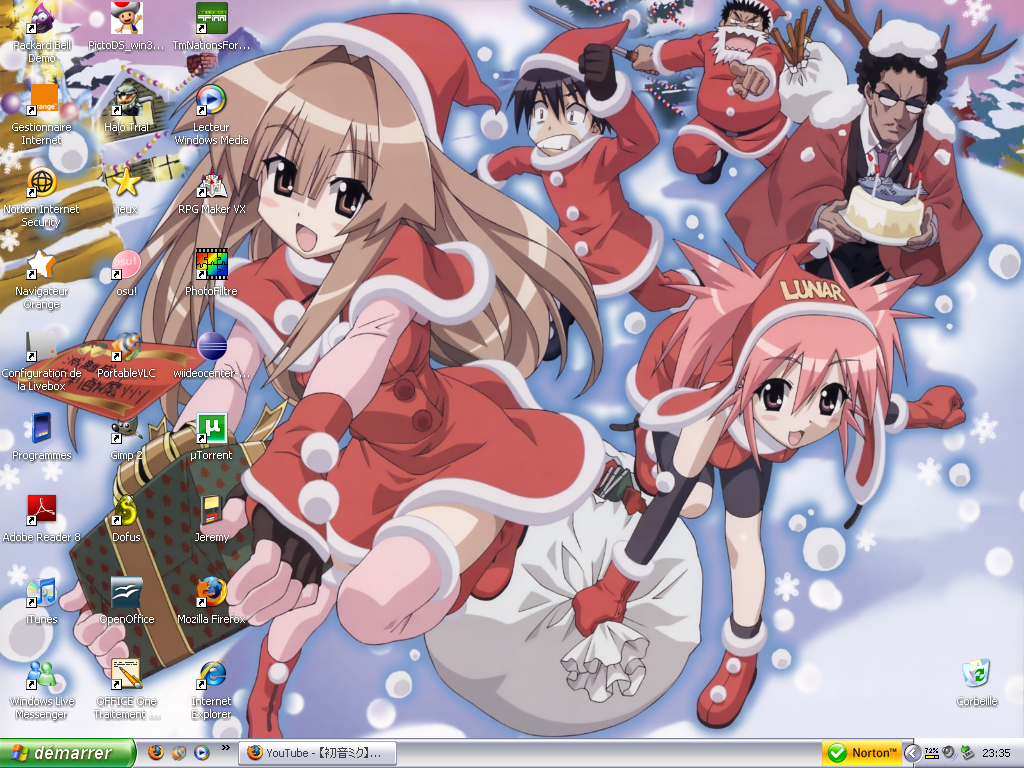Open Configuration de la Livebox icon
Screen dimensions: 1024x768
[x=42, y=362]
